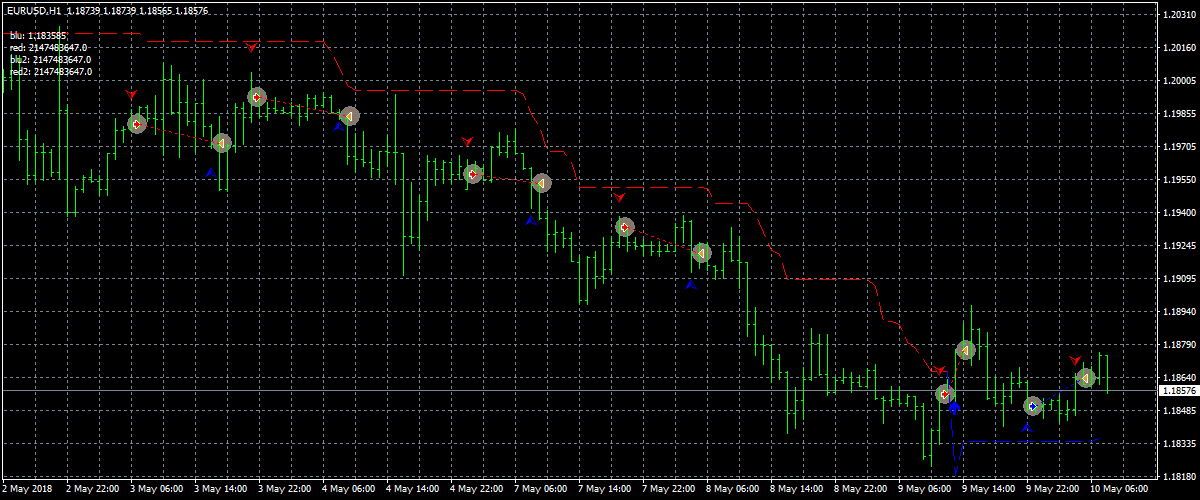The width and height of the screenshot is (1200, 500).
Task: Click the red-dot signal circle above 3 May 22:00
Action: pyautogui.click(x=257, y=97)
